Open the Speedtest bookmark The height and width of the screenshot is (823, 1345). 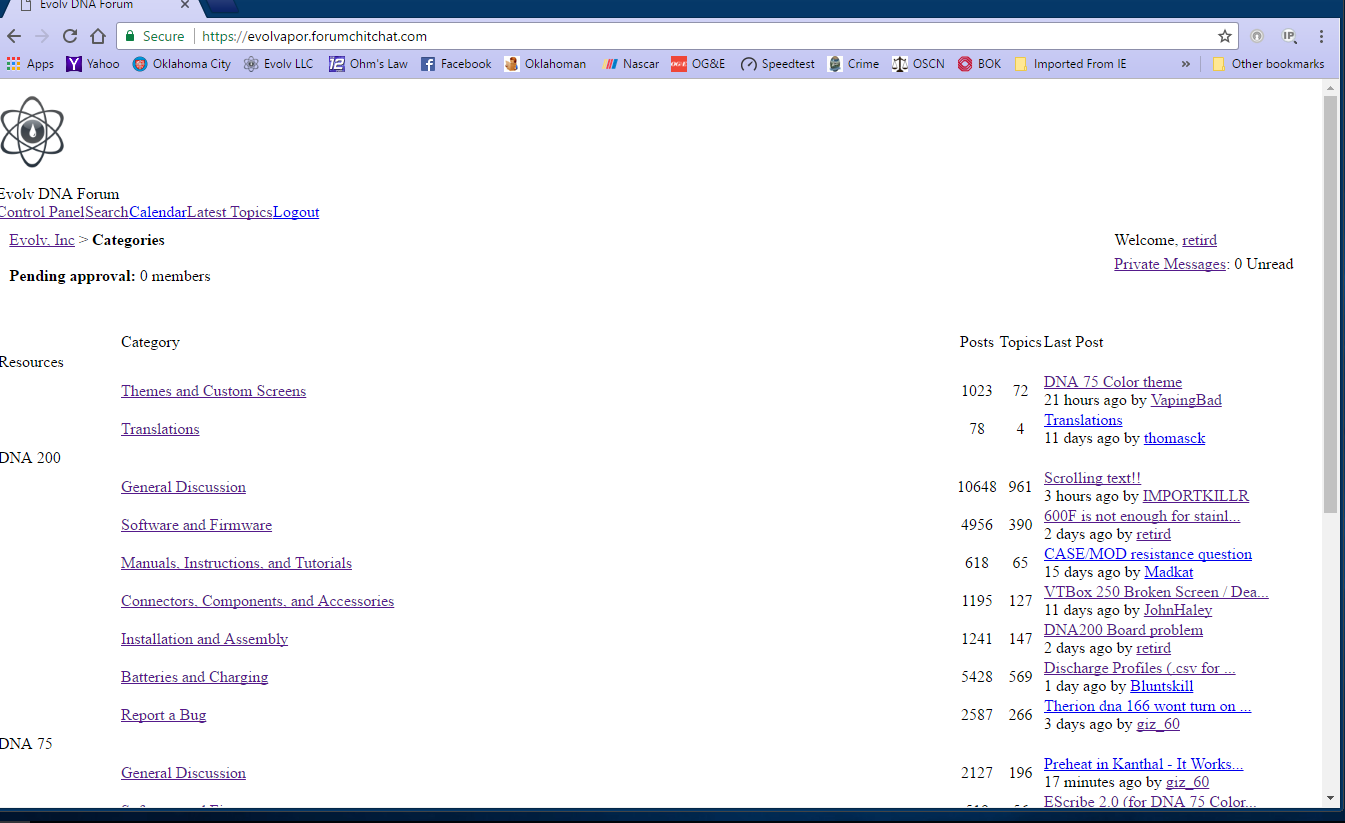(x=777, y=64)
